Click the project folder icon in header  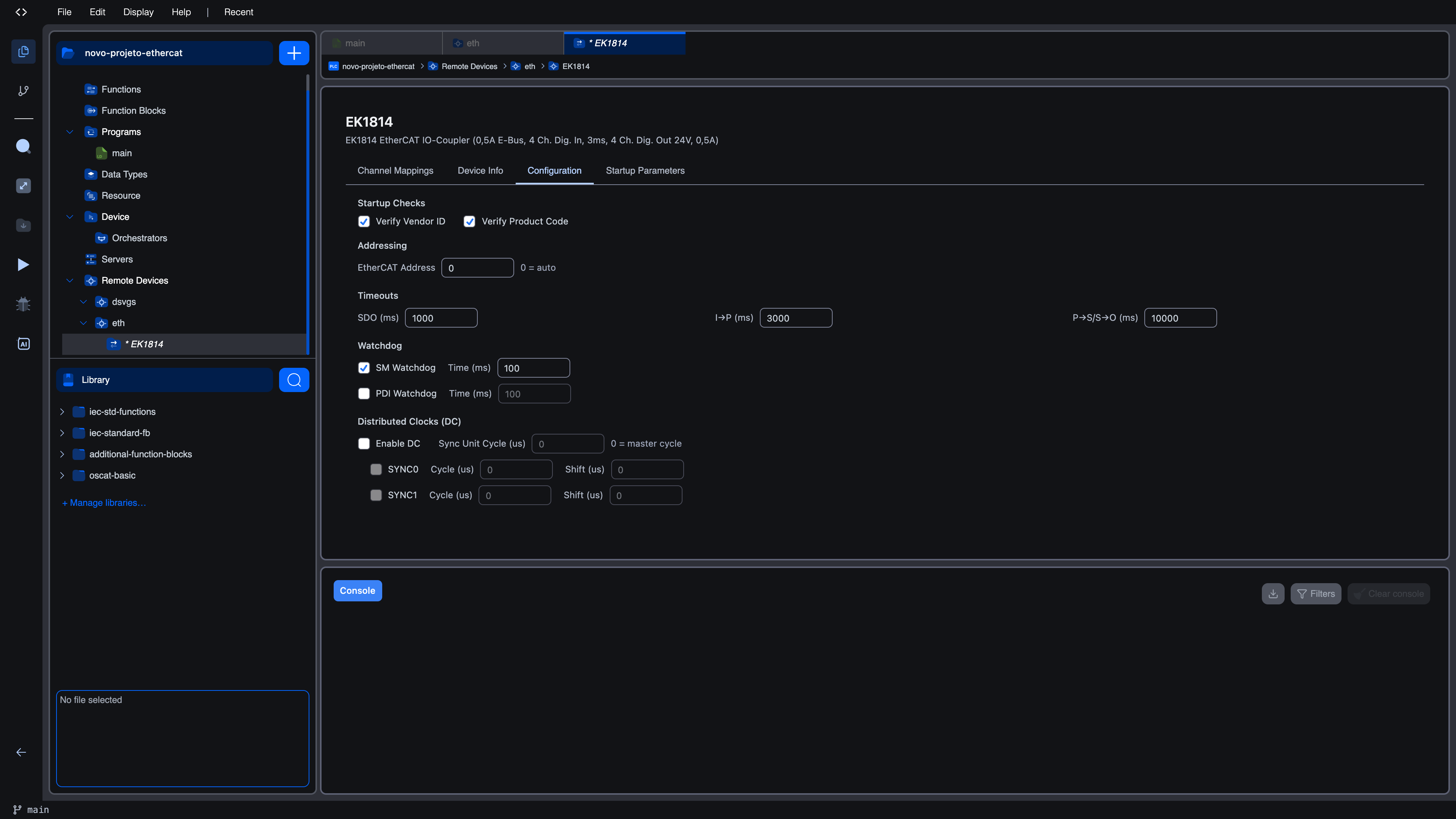point(68,53)
